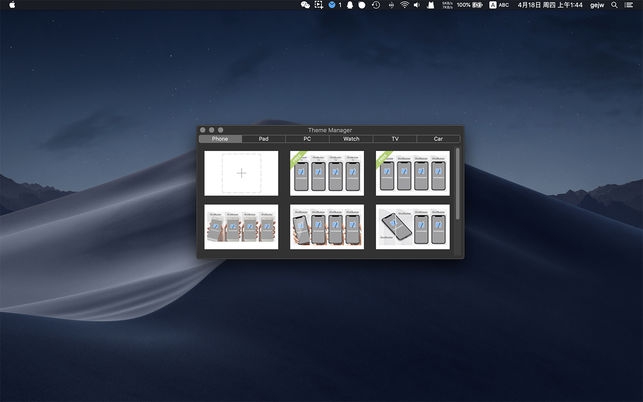Switch to the Pad tab
The height and width of the screenshot is (402, 643).
pos(263,139)
